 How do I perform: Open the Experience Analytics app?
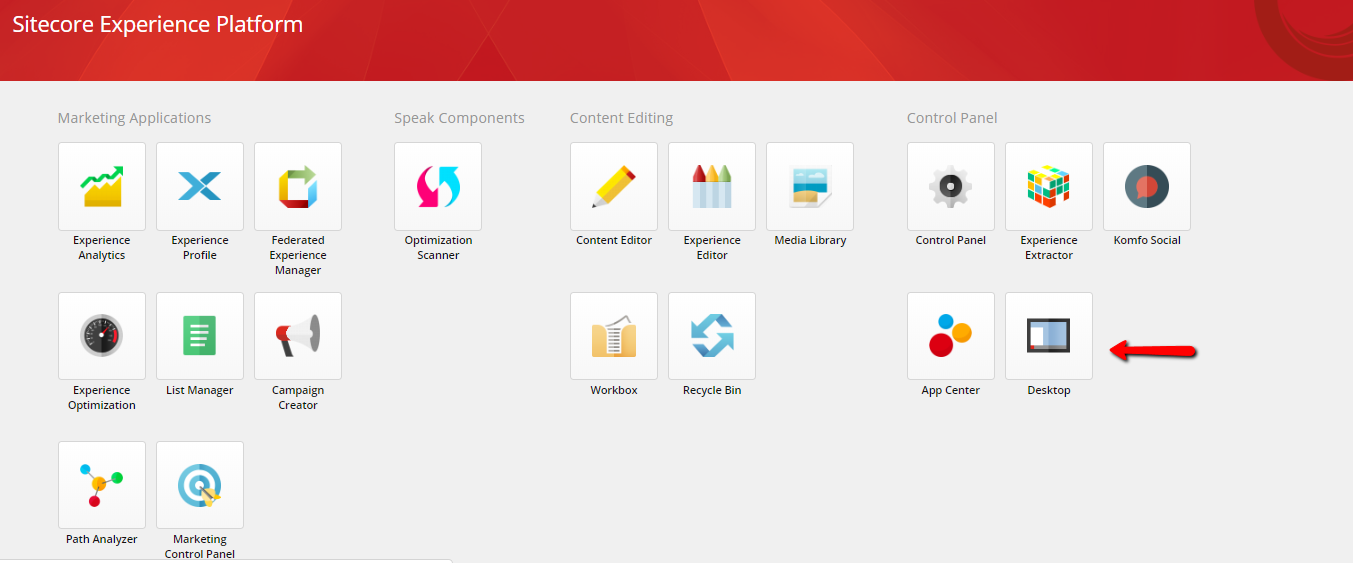(x=102, y=186)
